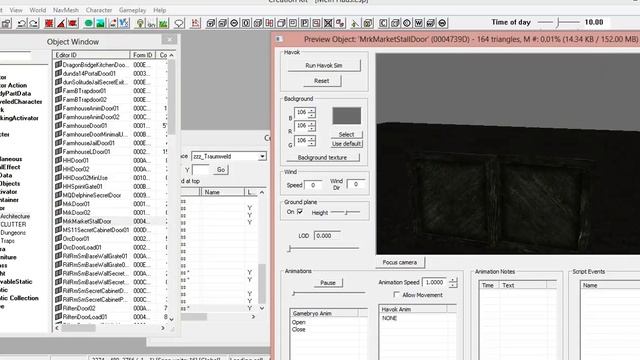Click the LOD value input field
Image resolution: width=640 pixels, height=360 pixels.
pos(327,236)
